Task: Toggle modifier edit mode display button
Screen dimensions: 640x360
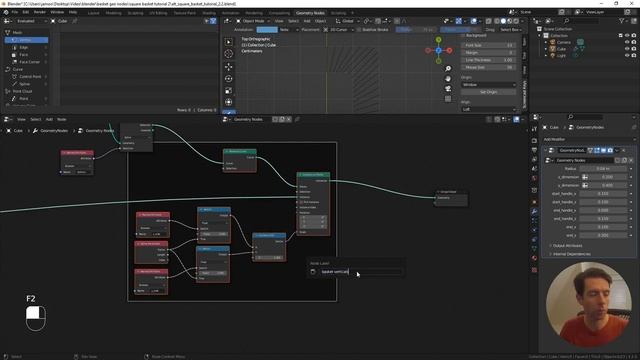Action: tap(597, 150)
